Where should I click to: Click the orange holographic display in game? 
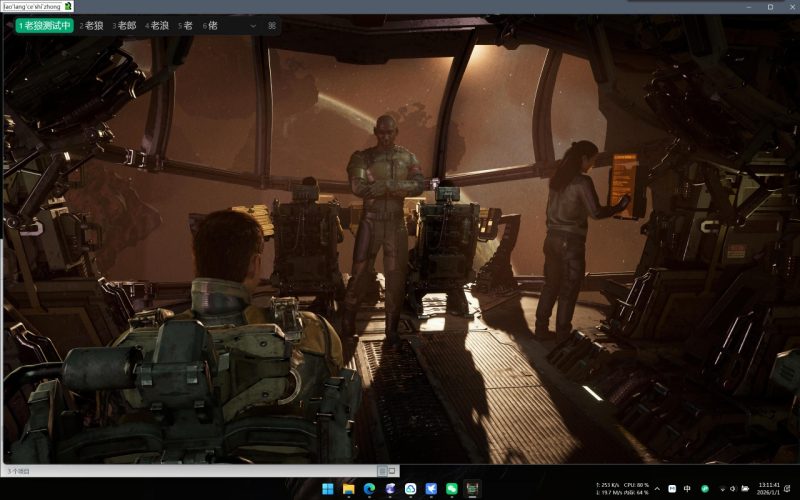coord(623,185)
